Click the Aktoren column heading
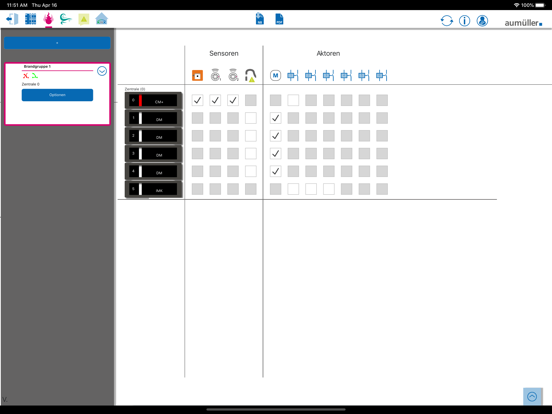The height and width of the screenshot is (414, 552). point(328,54)
